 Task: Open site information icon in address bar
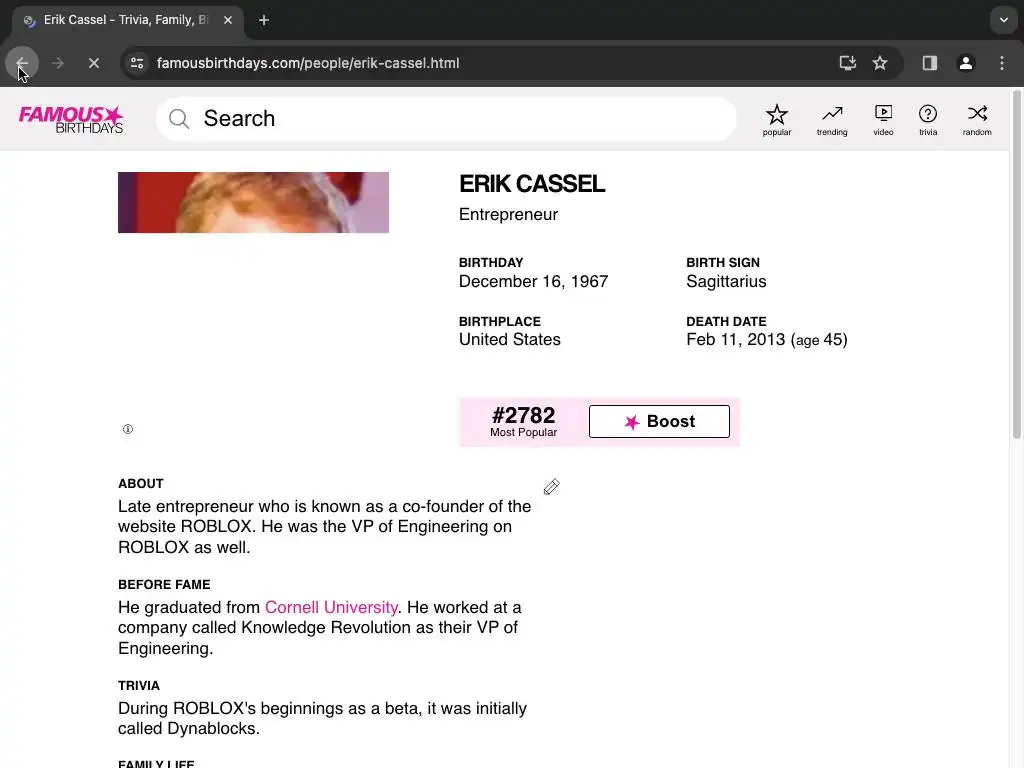137,63
